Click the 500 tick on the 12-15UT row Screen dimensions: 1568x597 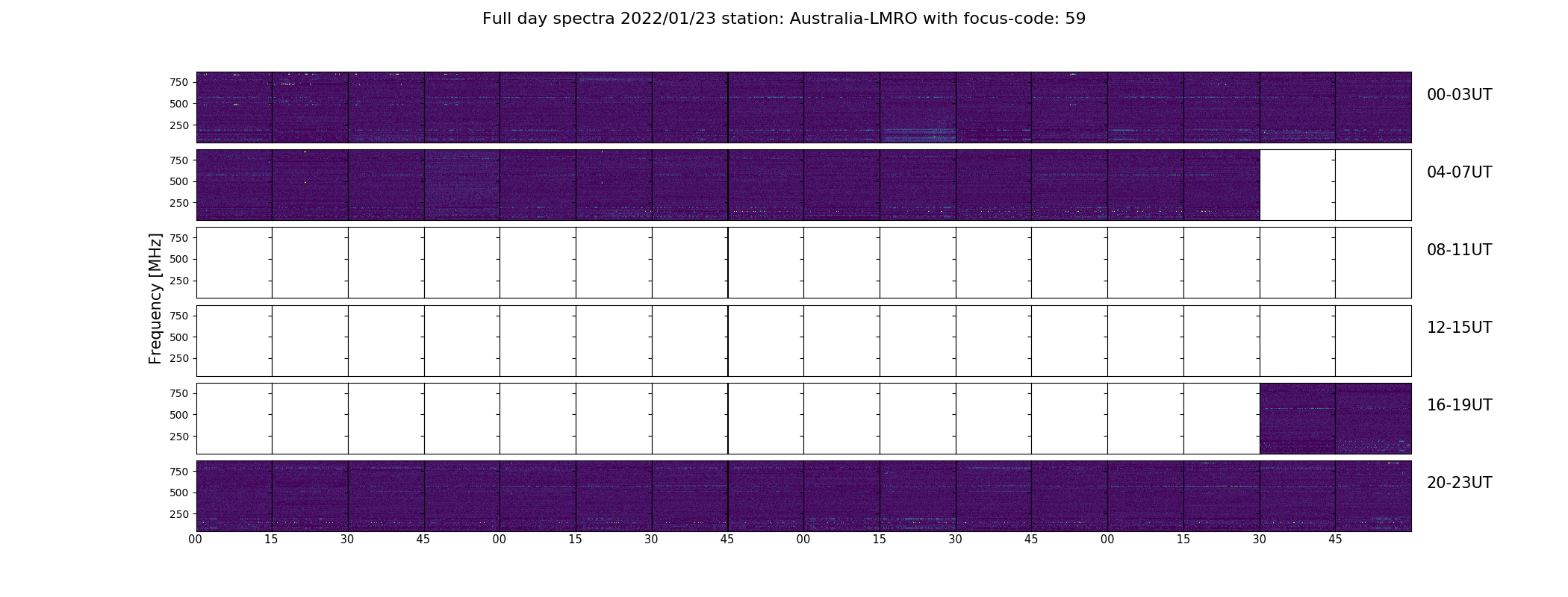coord(179,337)
